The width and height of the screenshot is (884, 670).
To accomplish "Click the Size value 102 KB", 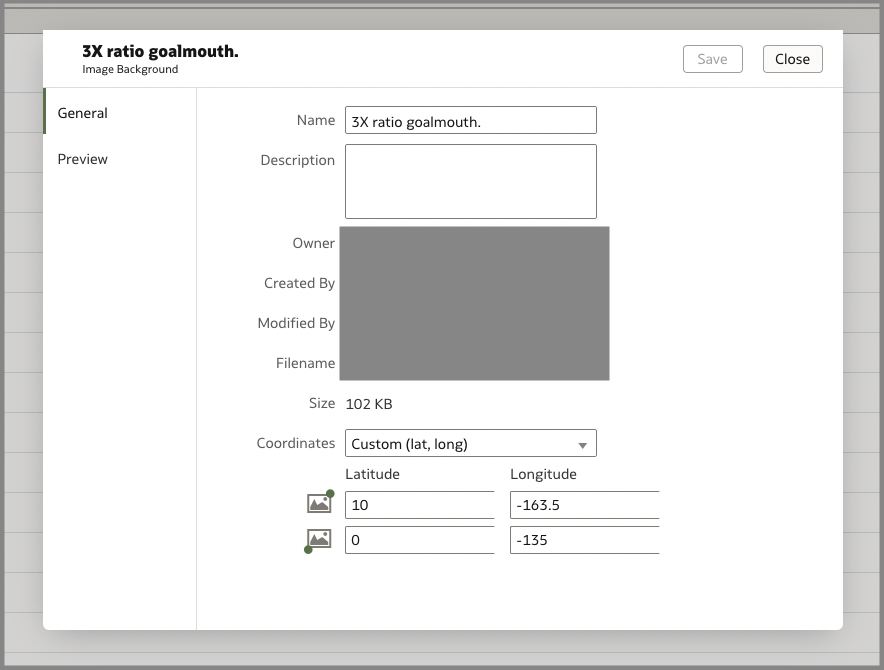I will tap(368, 404).
